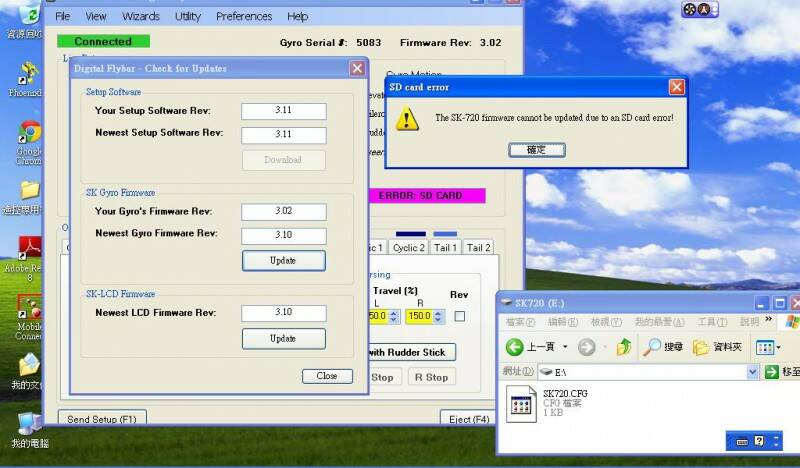
Task: Go Back in the SK720 Explorer window
Action: pos(515,347)
